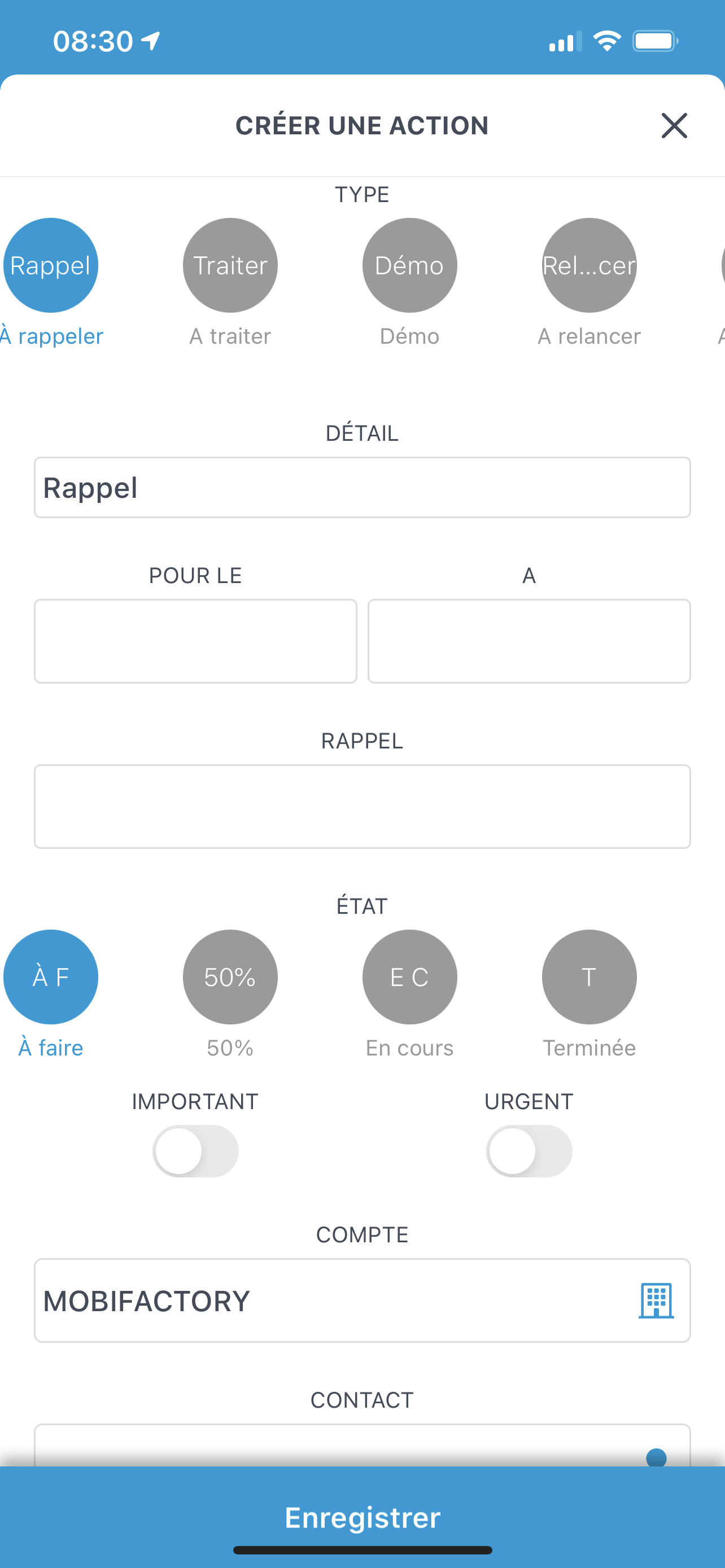Open the A time picker field
Screen dimensions: 725x1568
(529, 641)
